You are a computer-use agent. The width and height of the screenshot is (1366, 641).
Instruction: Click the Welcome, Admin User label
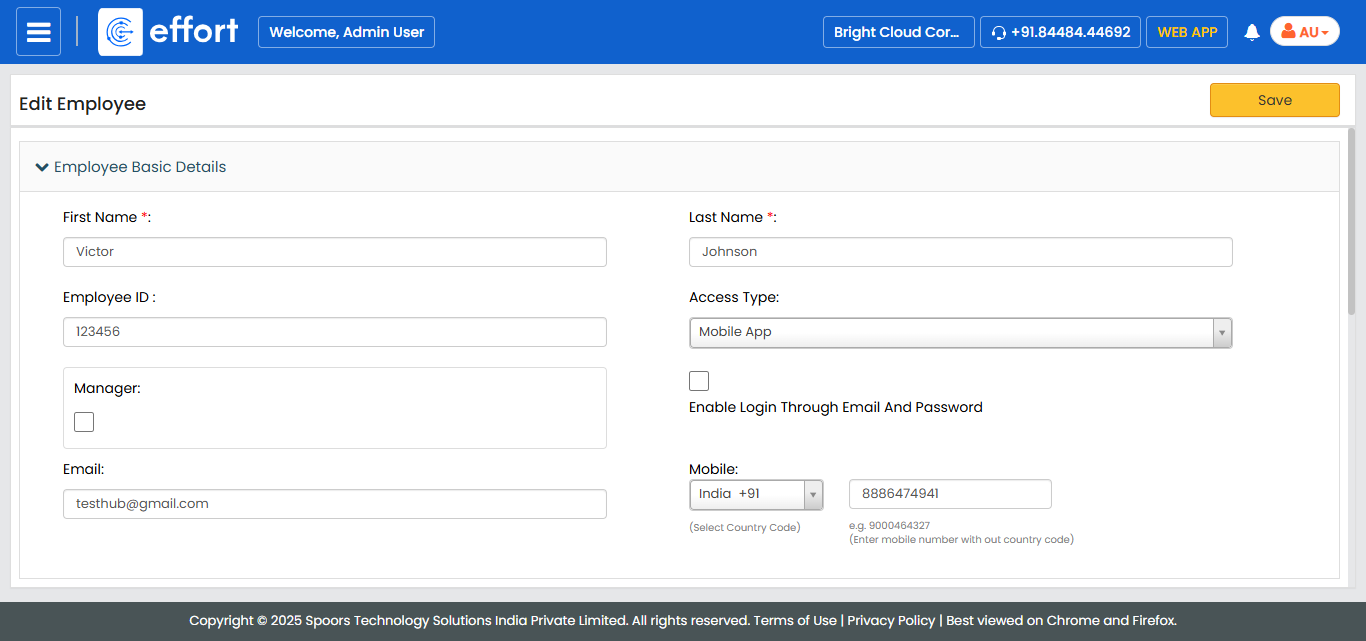[x=346, y=32]
